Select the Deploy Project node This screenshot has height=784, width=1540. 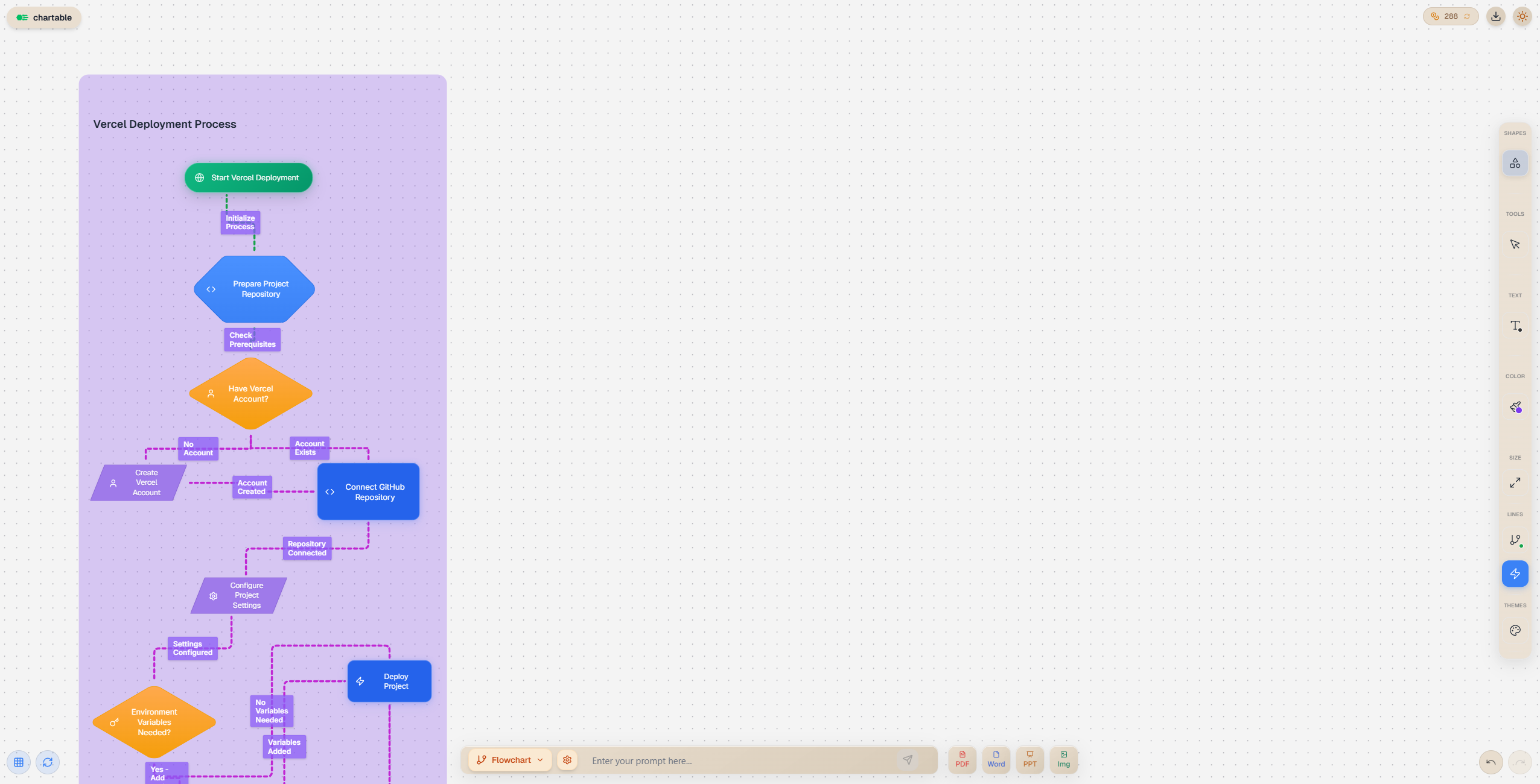389,681
